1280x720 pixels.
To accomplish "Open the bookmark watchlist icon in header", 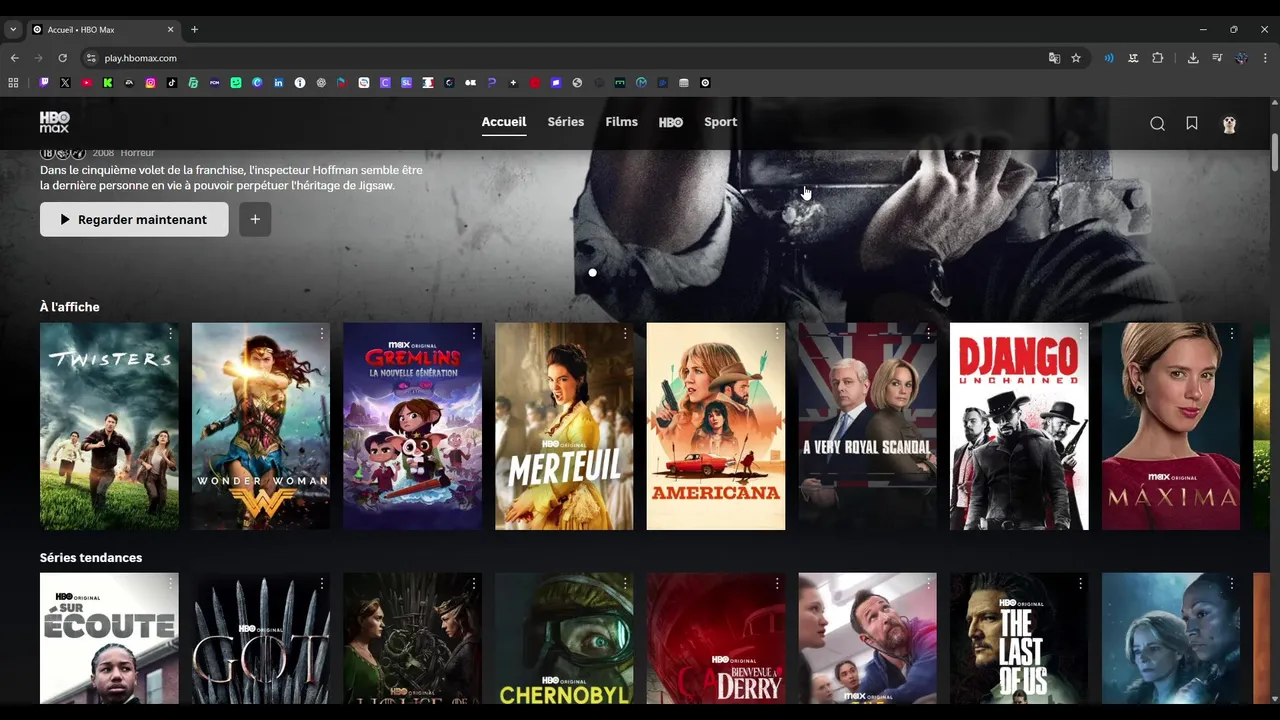I will pyautogui.click(x=1192, y=123).
